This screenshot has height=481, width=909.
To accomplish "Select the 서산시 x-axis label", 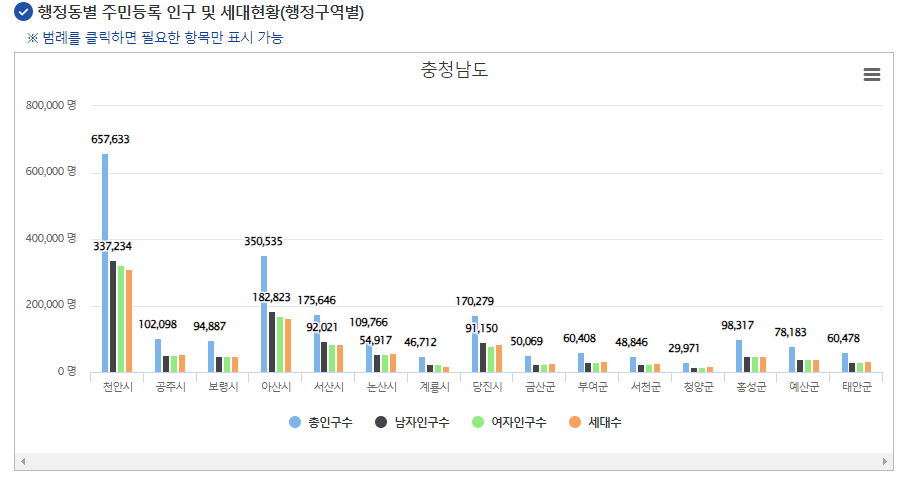I will (x=328, y=387).
